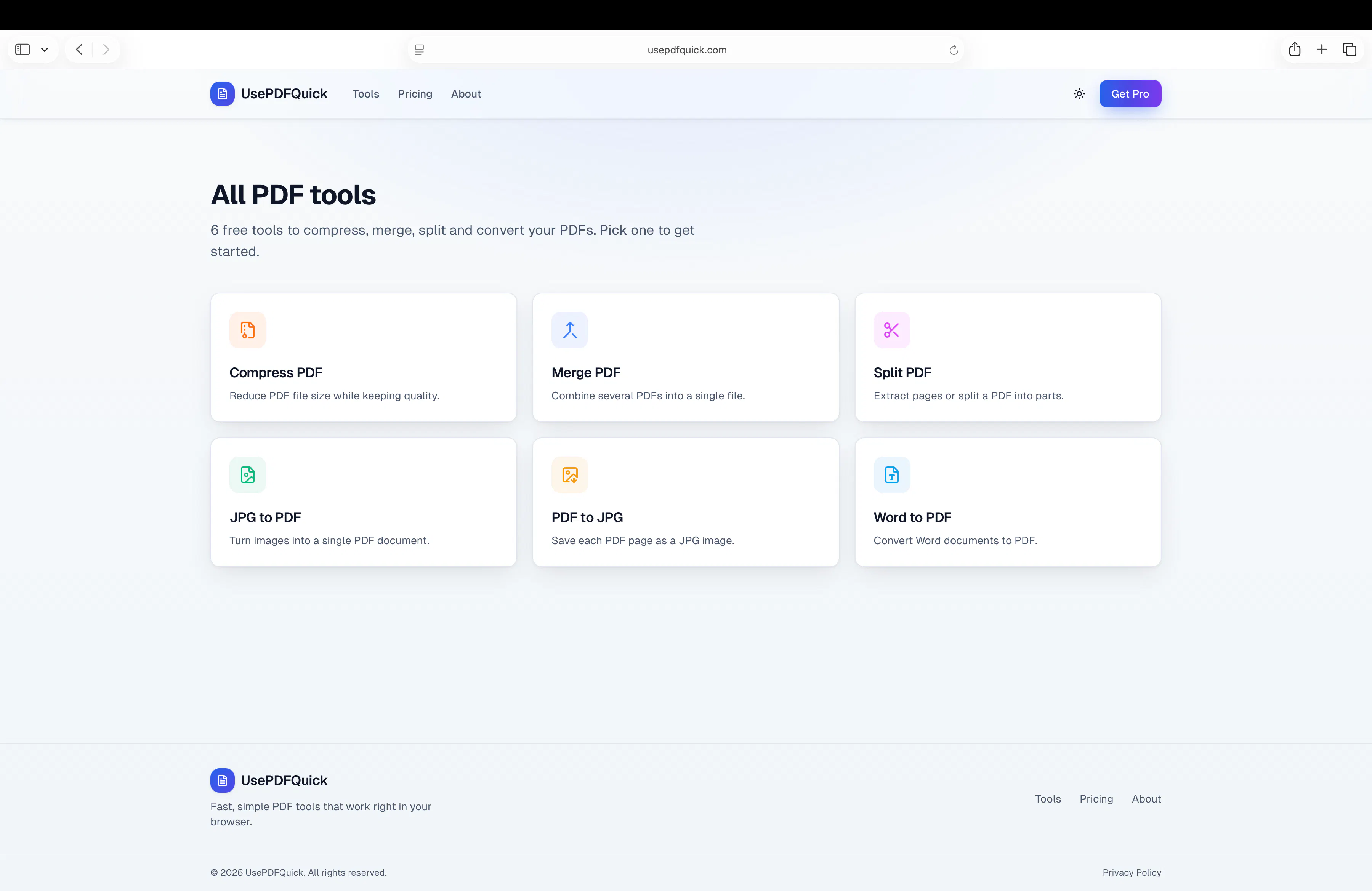Click 'Reduce PDF file size while keeping quality.' text
Screen dimensions: 1372x891
click(x=334, y=395)
